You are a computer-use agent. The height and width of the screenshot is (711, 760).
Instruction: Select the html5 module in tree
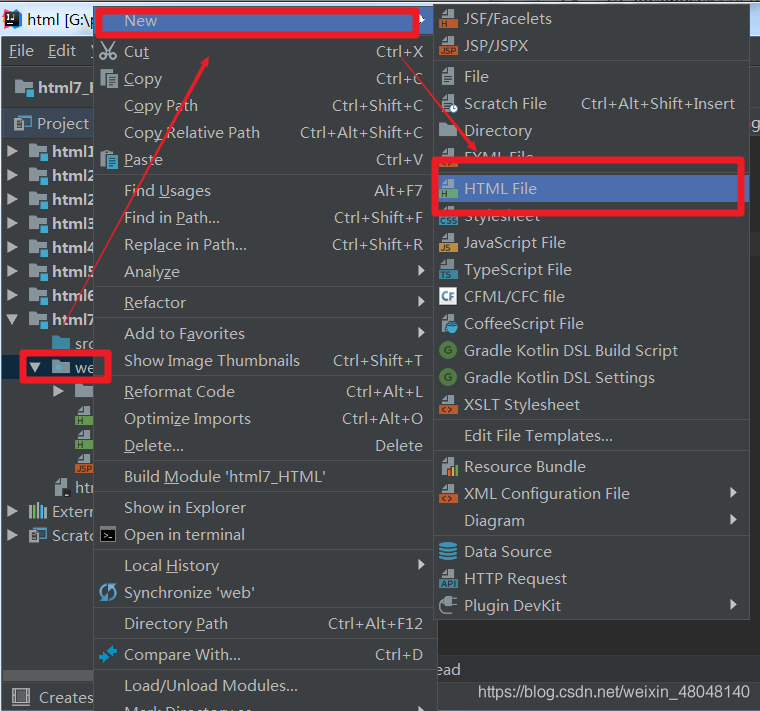tap(61, 271)
